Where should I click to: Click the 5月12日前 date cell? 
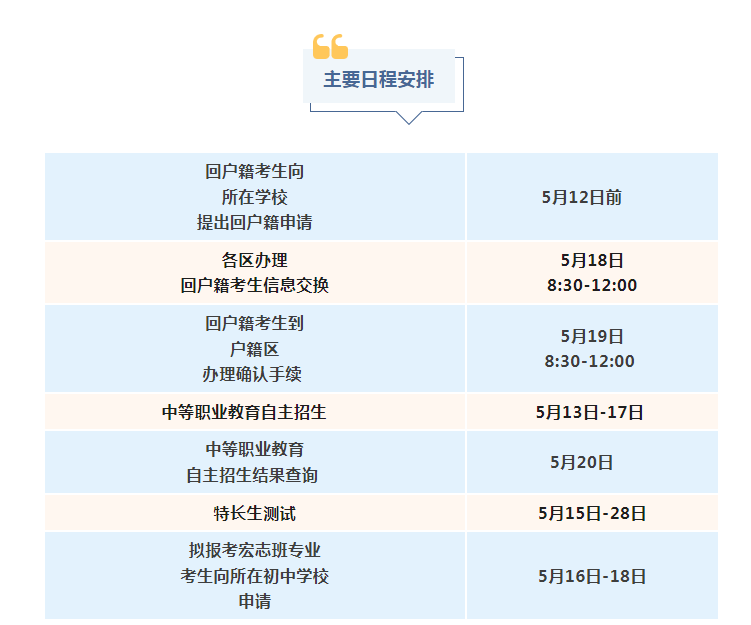(x=582, y=197)
